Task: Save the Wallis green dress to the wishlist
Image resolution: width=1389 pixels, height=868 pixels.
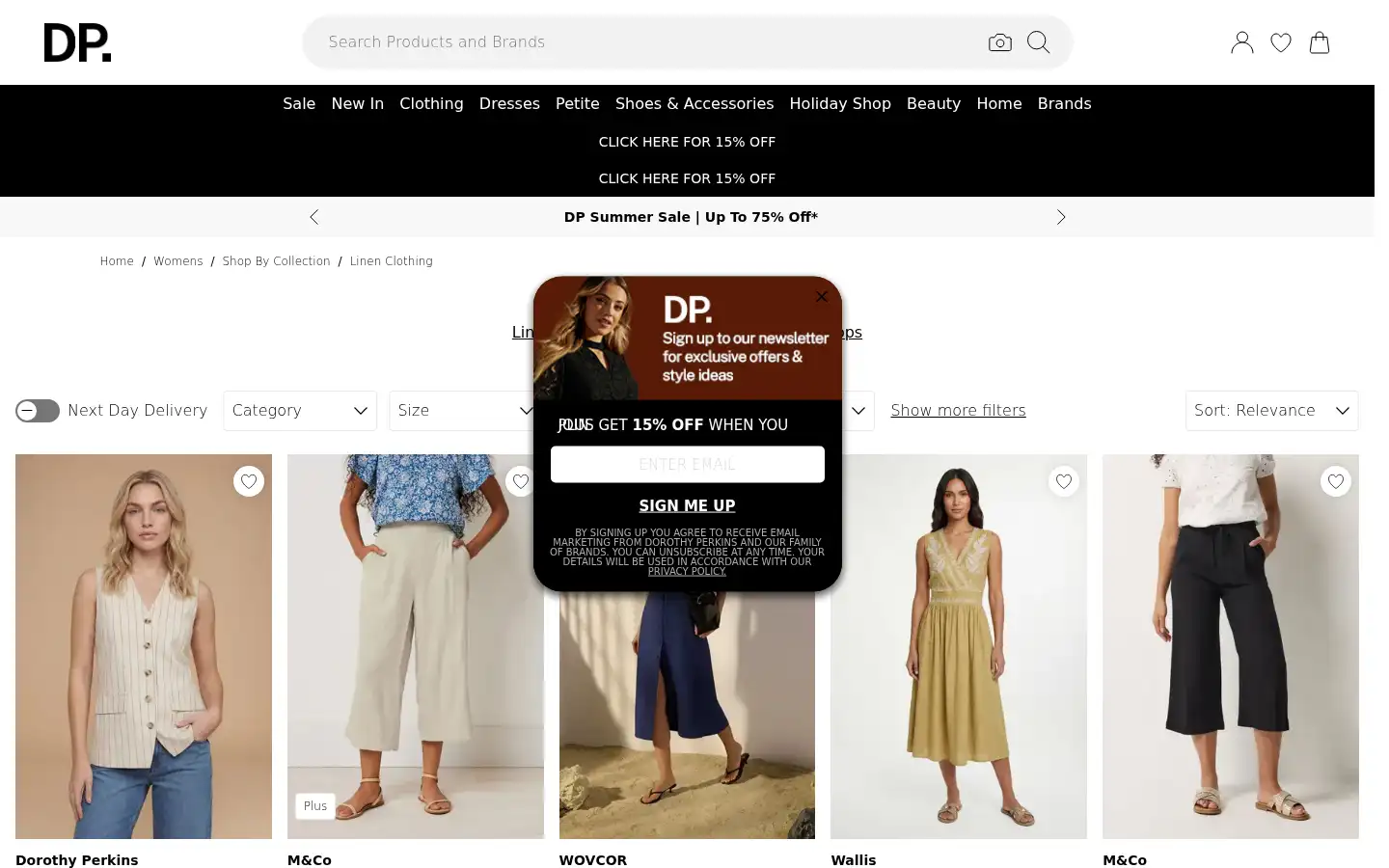Action: 1064,481
